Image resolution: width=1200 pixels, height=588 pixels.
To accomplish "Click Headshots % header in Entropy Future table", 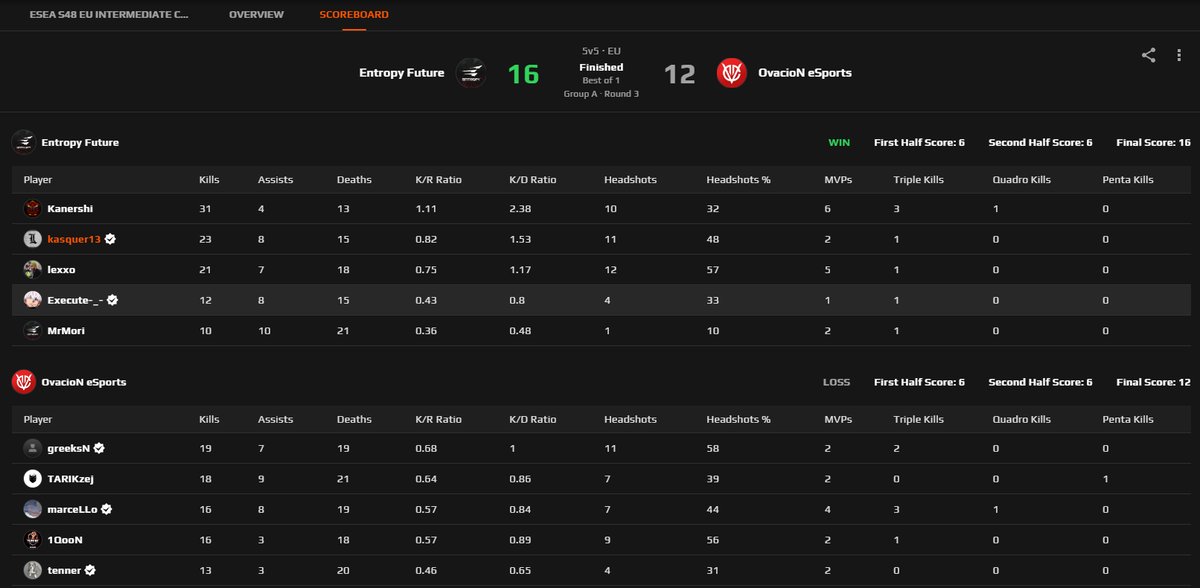I will (x=739, y=180).
